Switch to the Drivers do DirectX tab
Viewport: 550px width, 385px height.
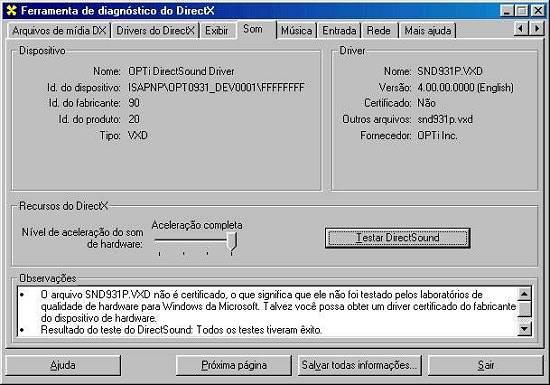[x=155, y=31]
